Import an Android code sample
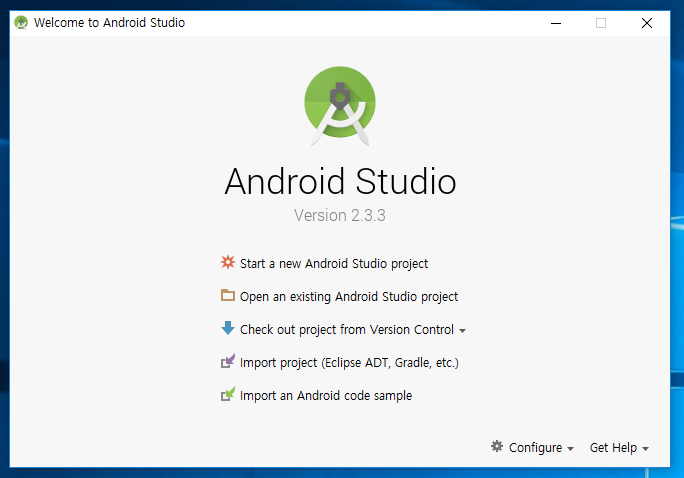684x478 pixels. point(326,396)
